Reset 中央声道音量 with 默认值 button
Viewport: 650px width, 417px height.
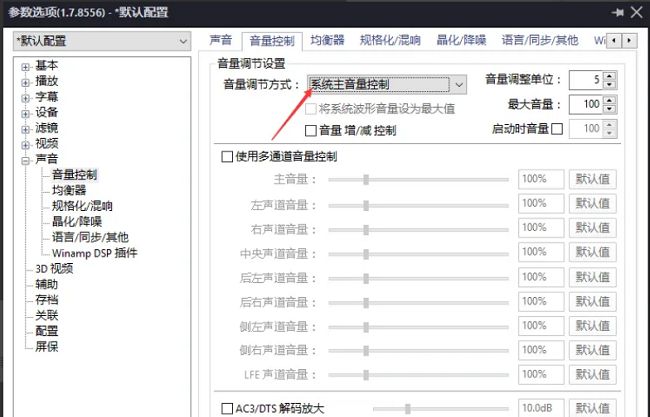[x=592, y=252]
